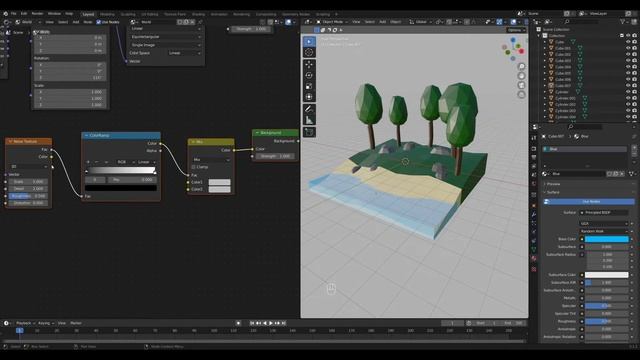640x360 pixels.
Task: Open the Tool properties tab icon
Action: coord(534,138)
